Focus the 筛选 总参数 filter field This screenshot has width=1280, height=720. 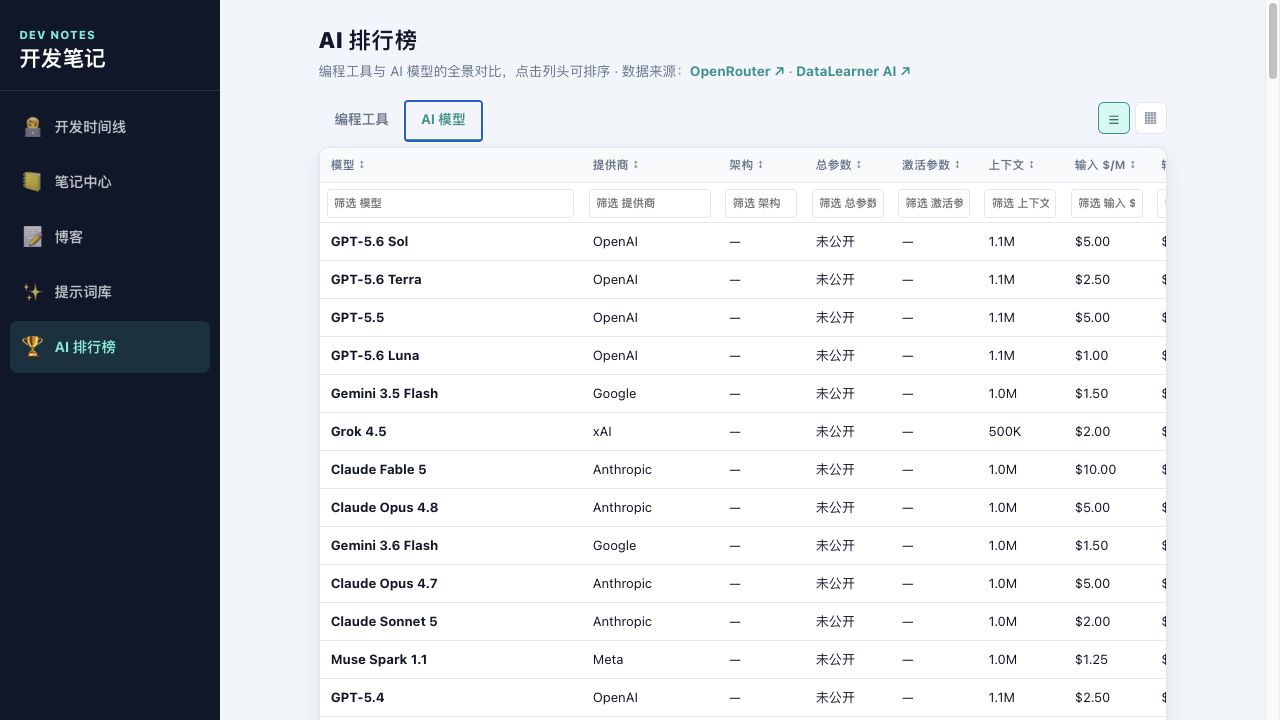point(848,203)
